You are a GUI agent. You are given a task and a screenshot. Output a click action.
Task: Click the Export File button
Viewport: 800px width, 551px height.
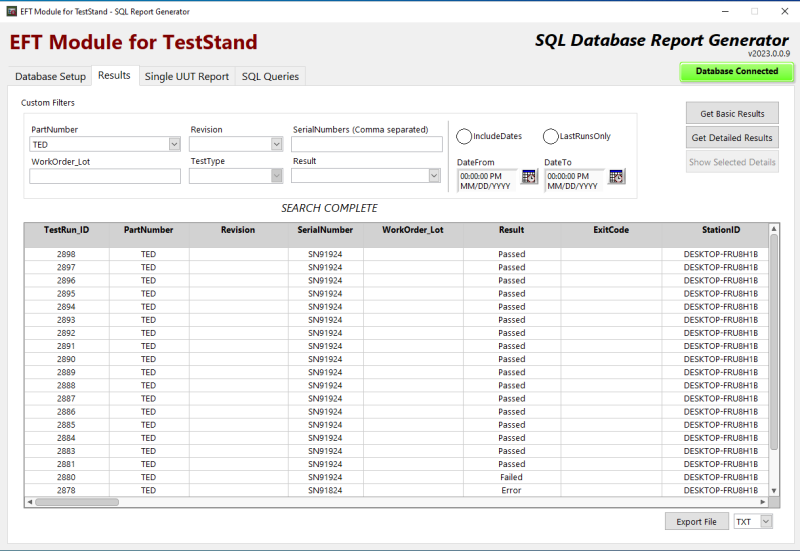[696, 521]
